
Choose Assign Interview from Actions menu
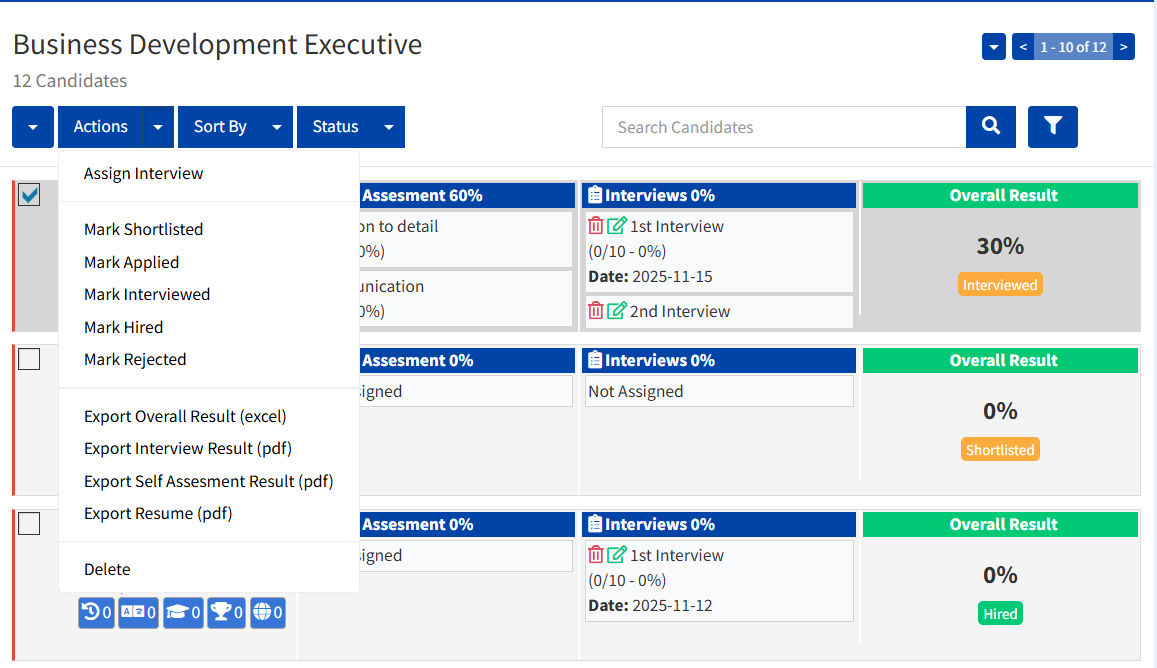pyautogui.click(x=143, y=174)
